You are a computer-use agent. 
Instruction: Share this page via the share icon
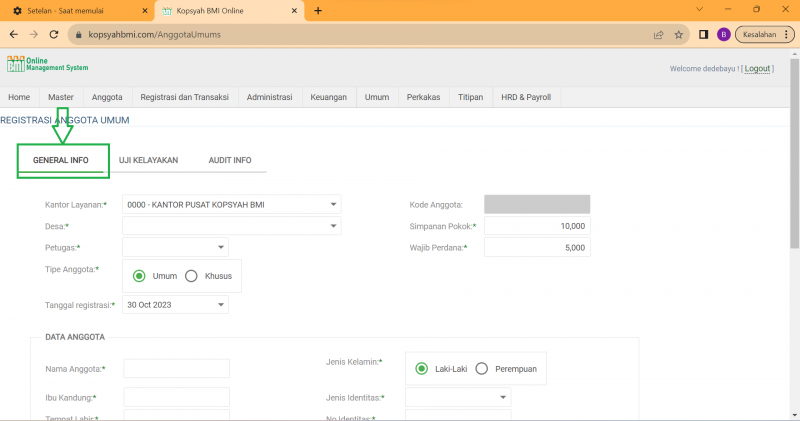click(x=658, y=35)
